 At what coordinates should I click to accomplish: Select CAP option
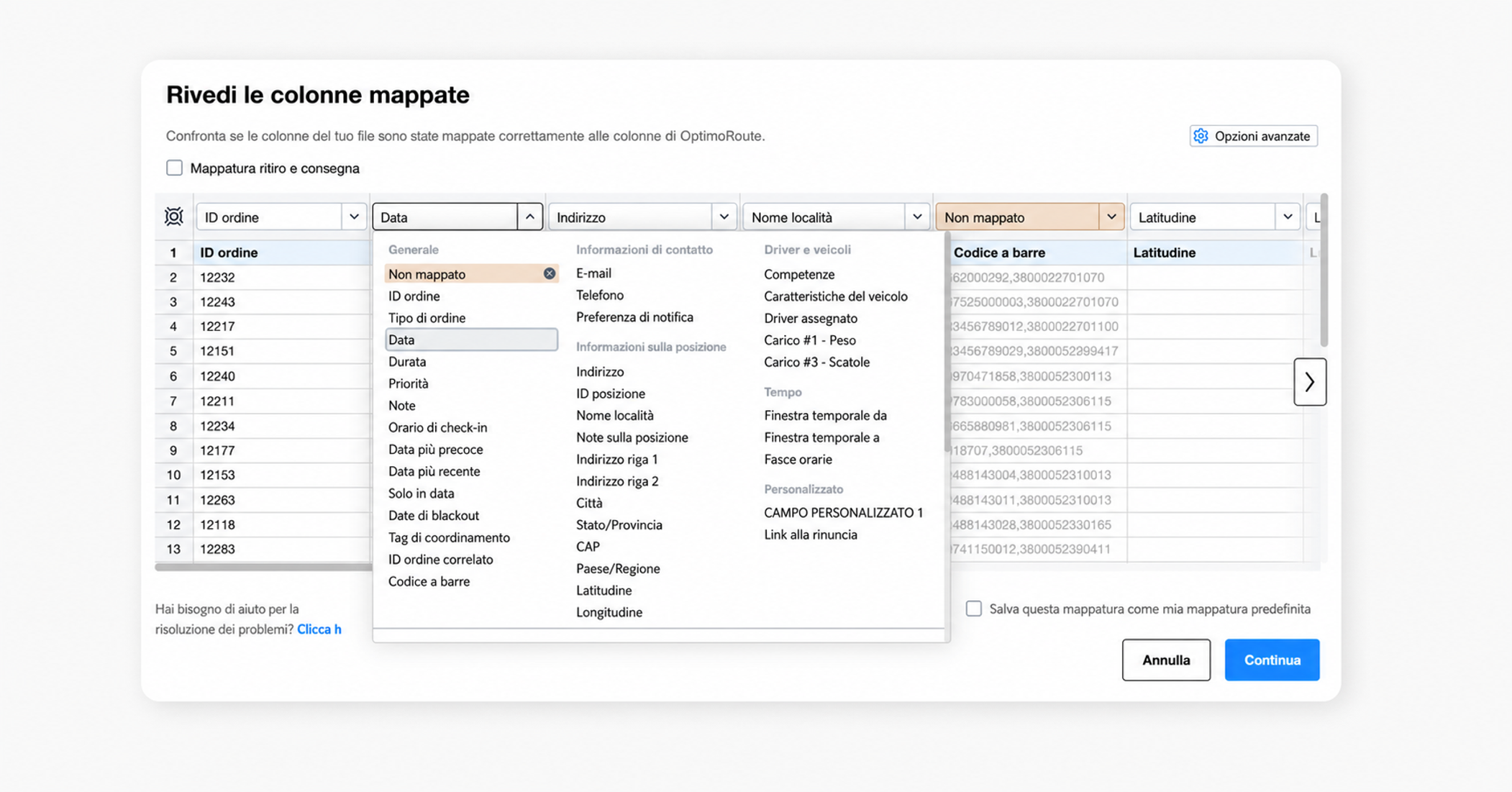(x=588, y=547)
